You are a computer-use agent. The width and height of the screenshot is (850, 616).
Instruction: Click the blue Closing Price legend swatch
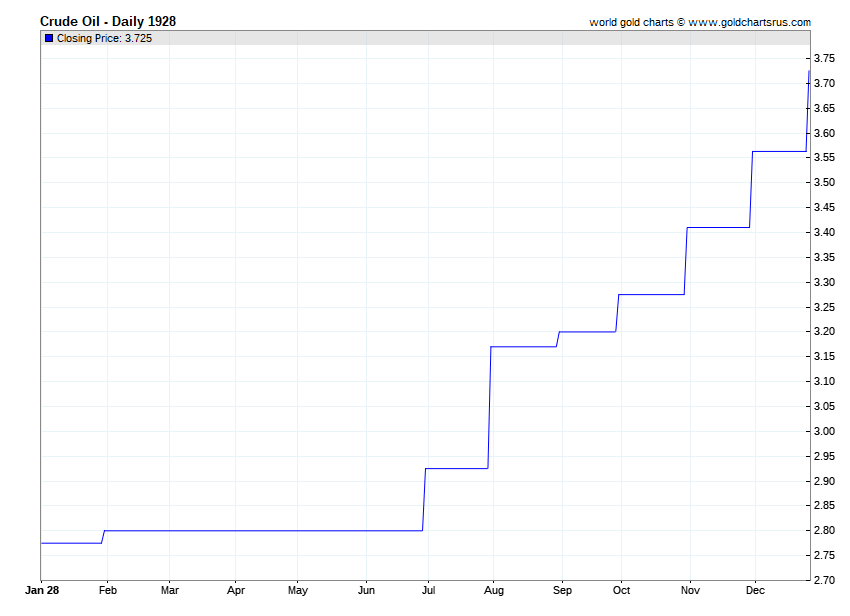(x=48, y=38)
